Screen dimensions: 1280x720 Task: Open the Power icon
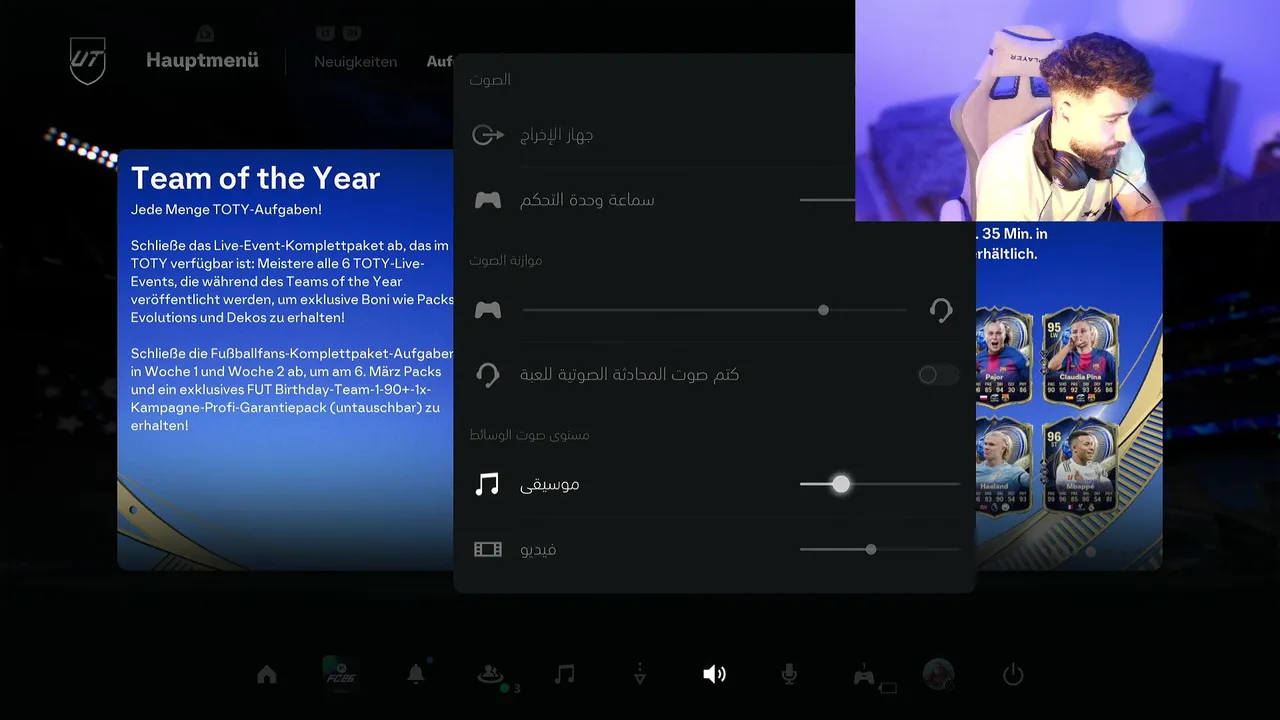(x=1013, y=674)
